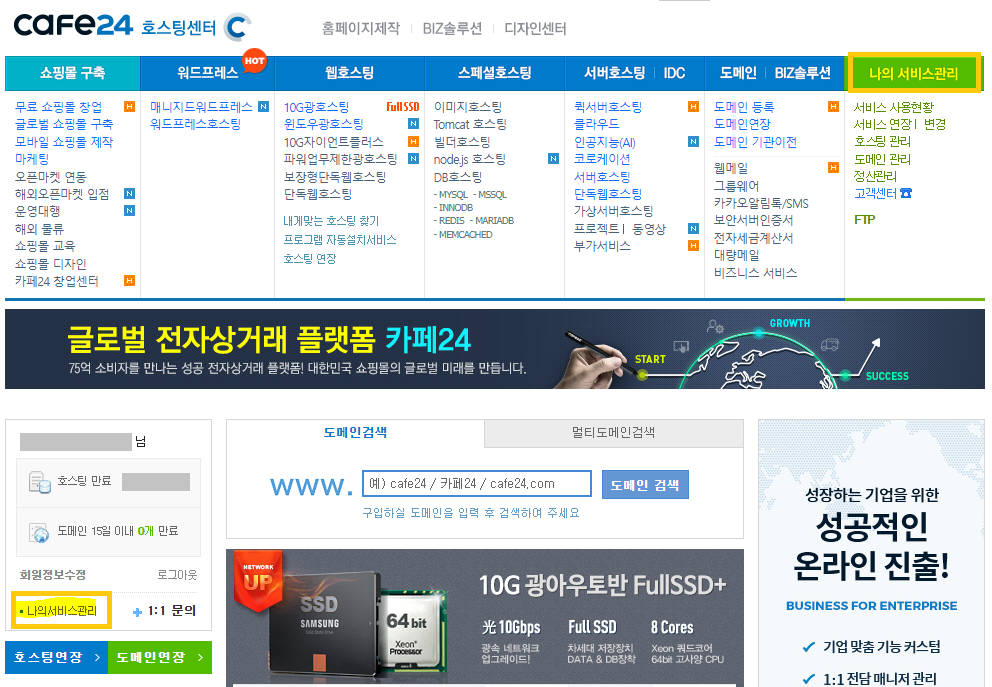Screen dimensions: 992x687
Task: Open 10G광호스팅 link
Action: click(x=316, y=107)
